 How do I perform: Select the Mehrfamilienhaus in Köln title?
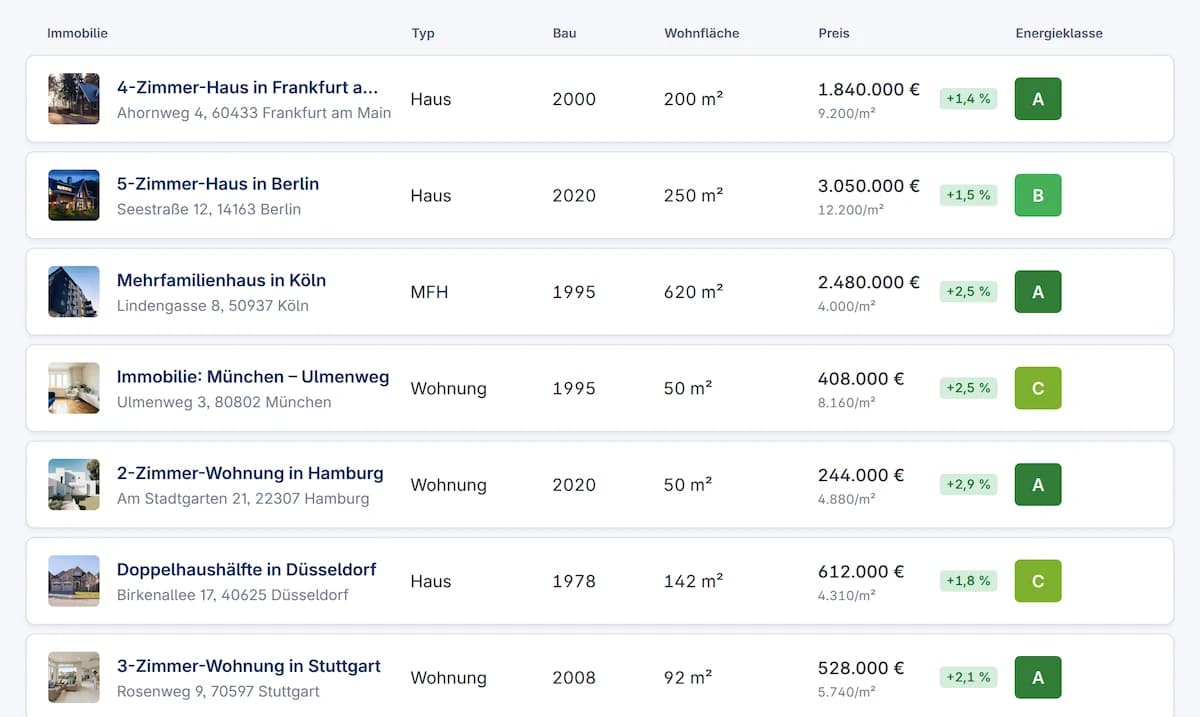coord(221,280)
